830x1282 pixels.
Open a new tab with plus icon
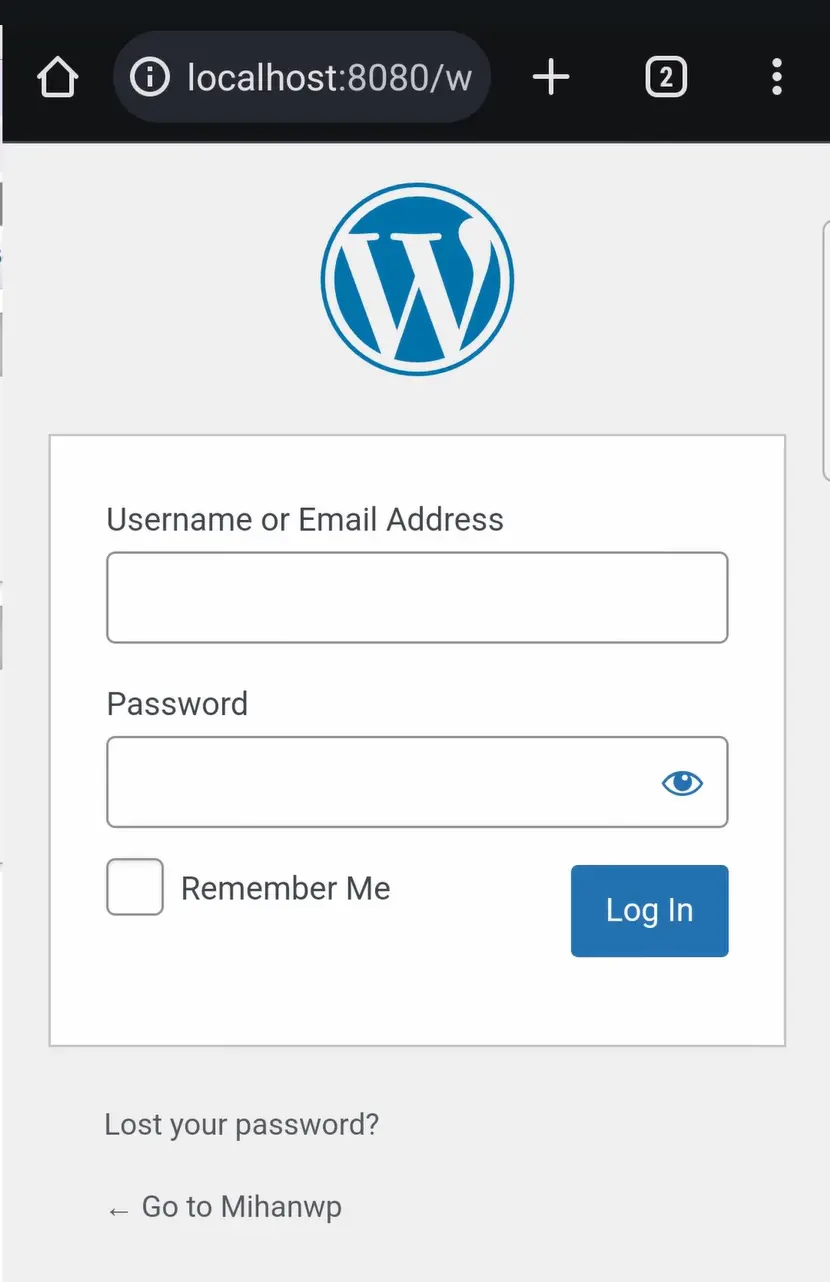tap(551, 77)
